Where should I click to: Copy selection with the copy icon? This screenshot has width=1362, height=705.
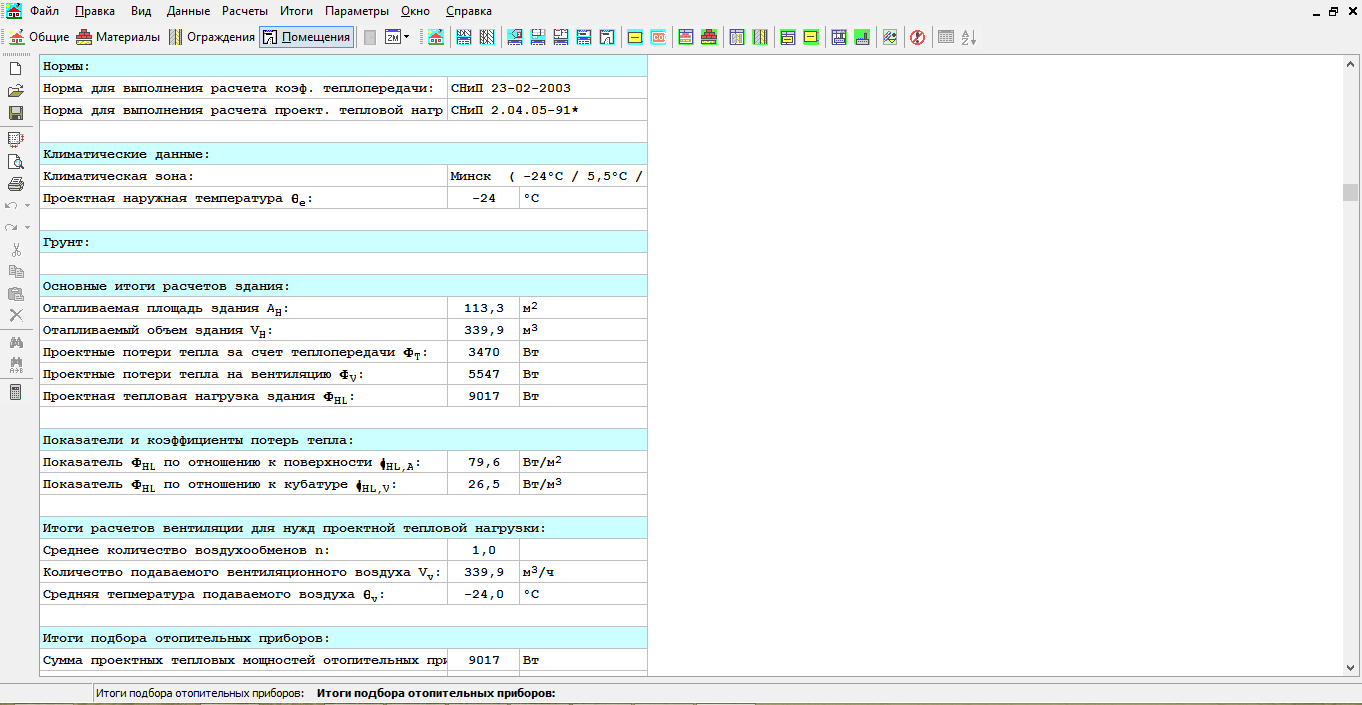point(15,271)
